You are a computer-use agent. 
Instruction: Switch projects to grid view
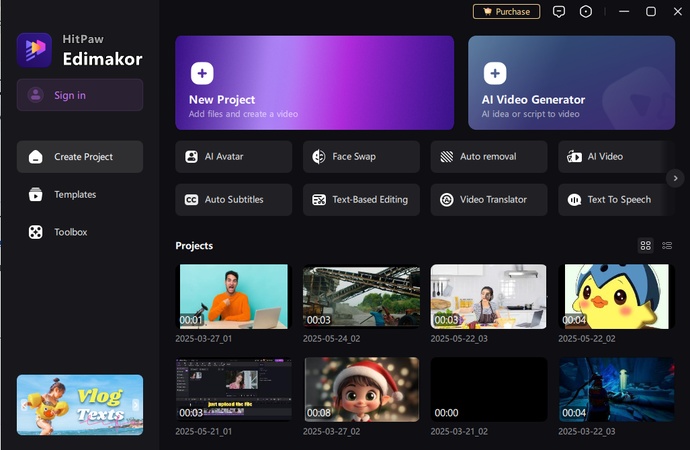coord(646,245)
